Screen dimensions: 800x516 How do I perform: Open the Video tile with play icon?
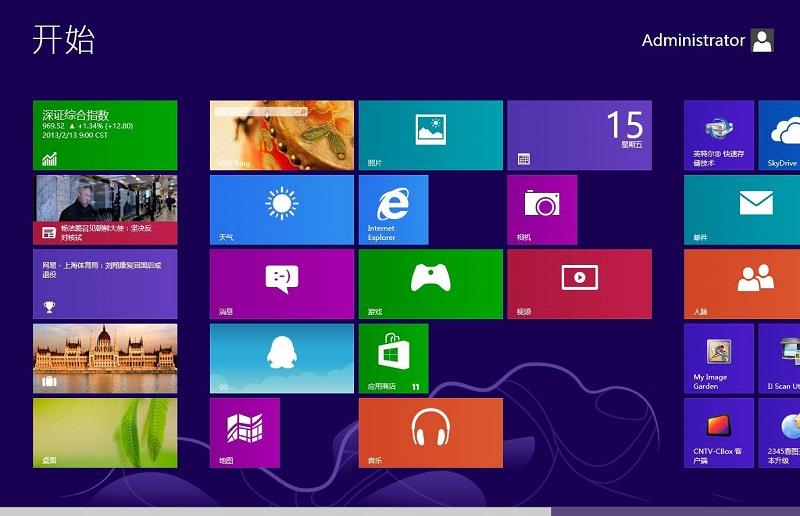[580, 284]
